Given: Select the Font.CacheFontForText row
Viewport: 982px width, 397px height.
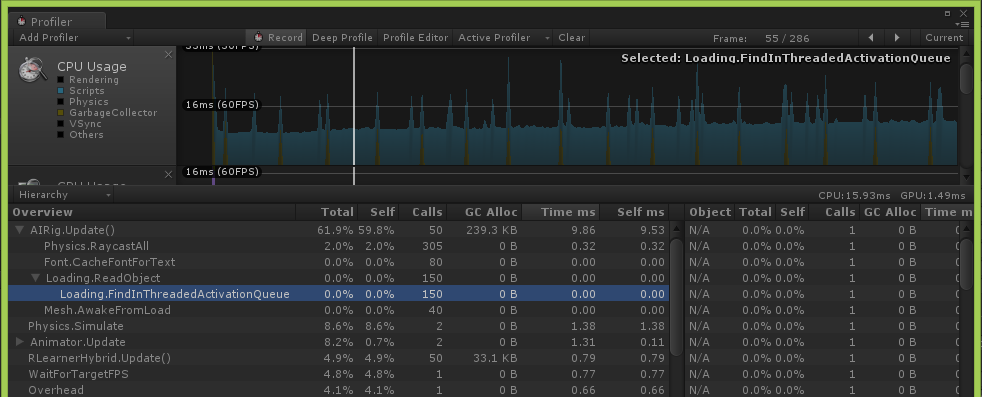Looking at the screenshot, I should click(339, 262).
